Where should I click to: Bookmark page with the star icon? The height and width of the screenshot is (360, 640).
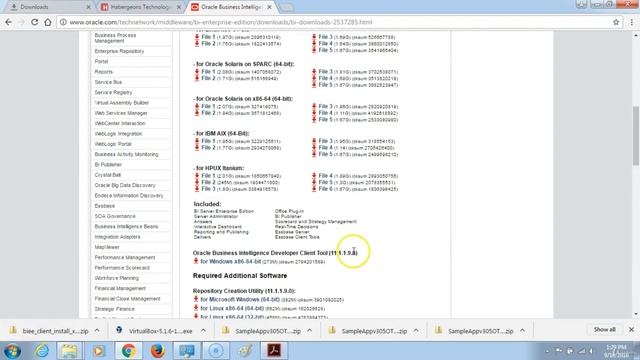tap(616, 22)
